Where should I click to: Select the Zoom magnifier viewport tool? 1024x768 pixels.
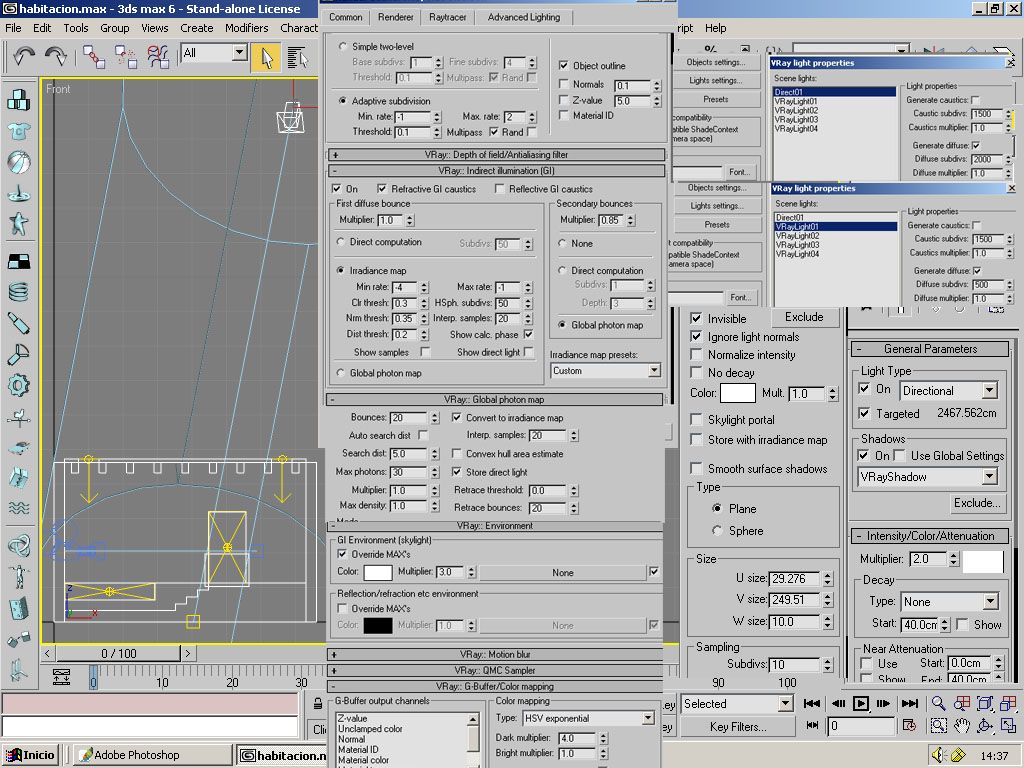coord(938,703)
